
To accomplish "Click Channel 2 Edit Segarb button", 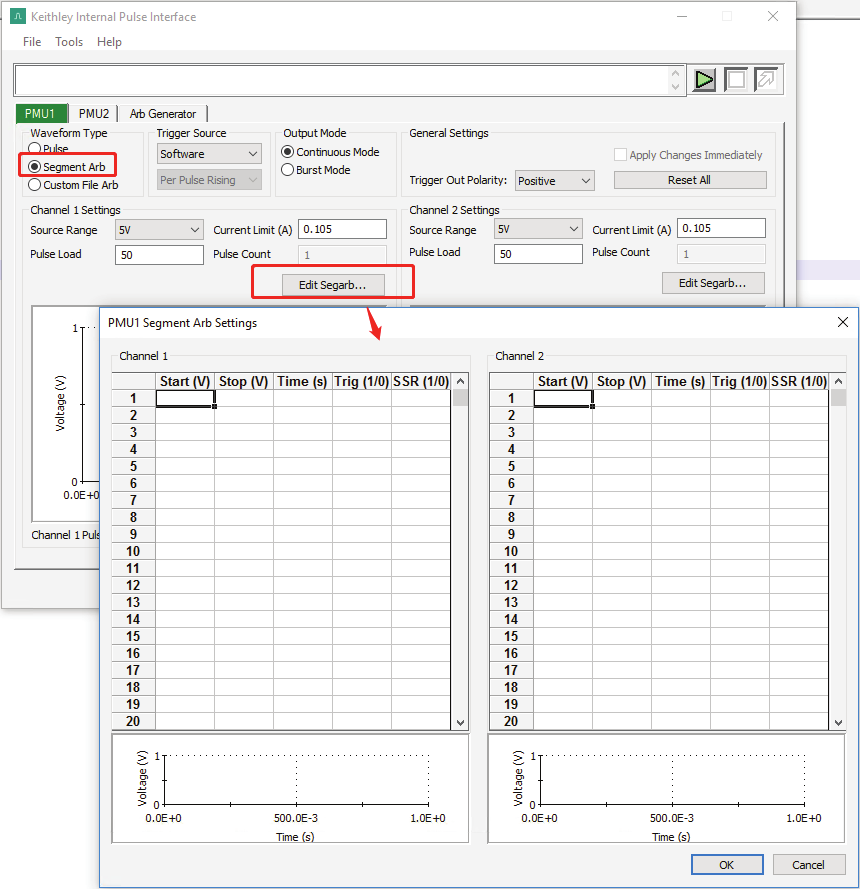I will 713,283.
